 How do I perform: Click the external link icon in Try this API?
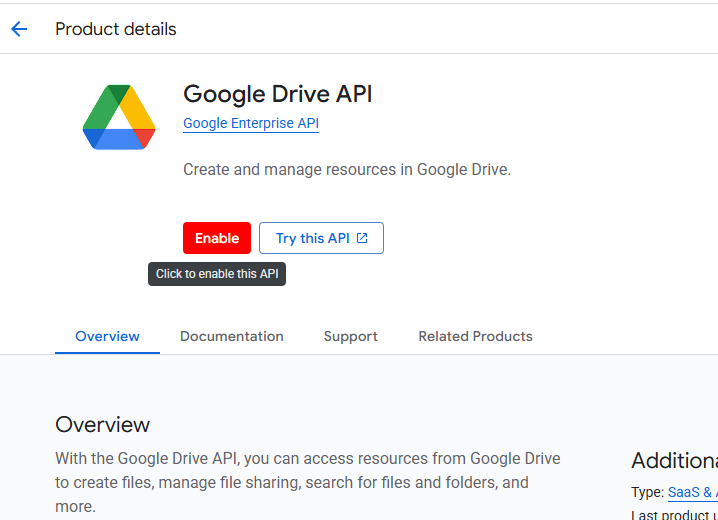(362, 238)
